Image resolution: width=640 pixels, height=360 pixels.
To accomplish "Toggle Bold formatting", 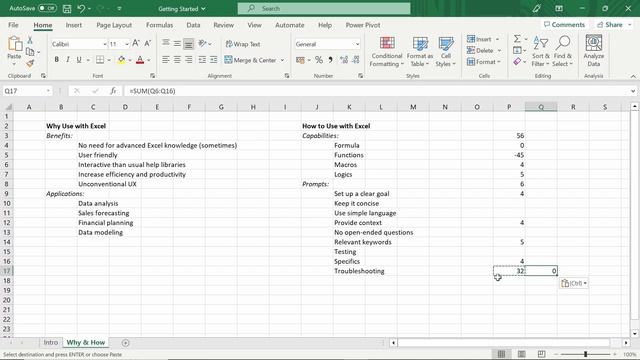I will point(56,60).
